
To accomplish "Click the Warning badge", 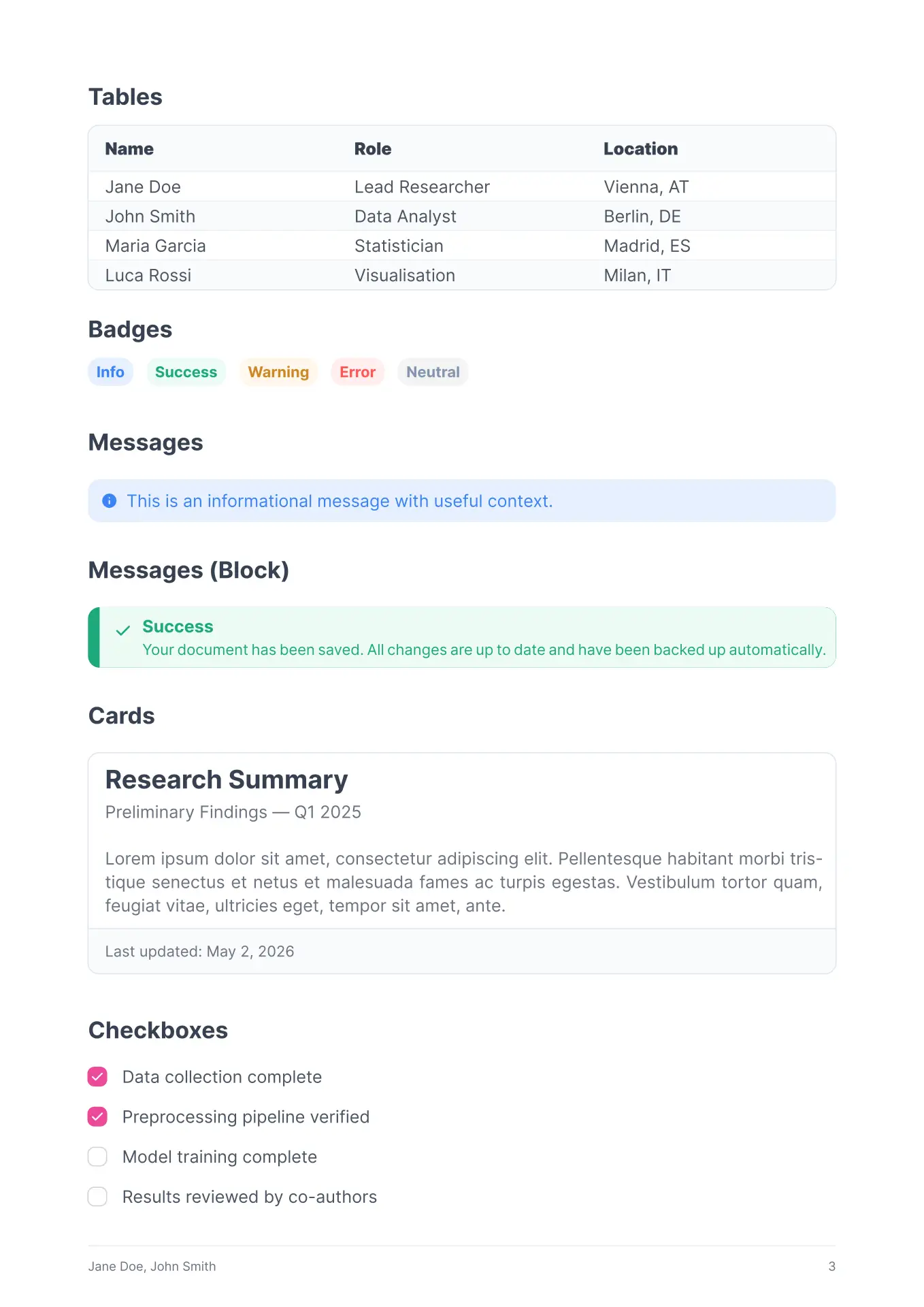I will click(x=278, y=372).
